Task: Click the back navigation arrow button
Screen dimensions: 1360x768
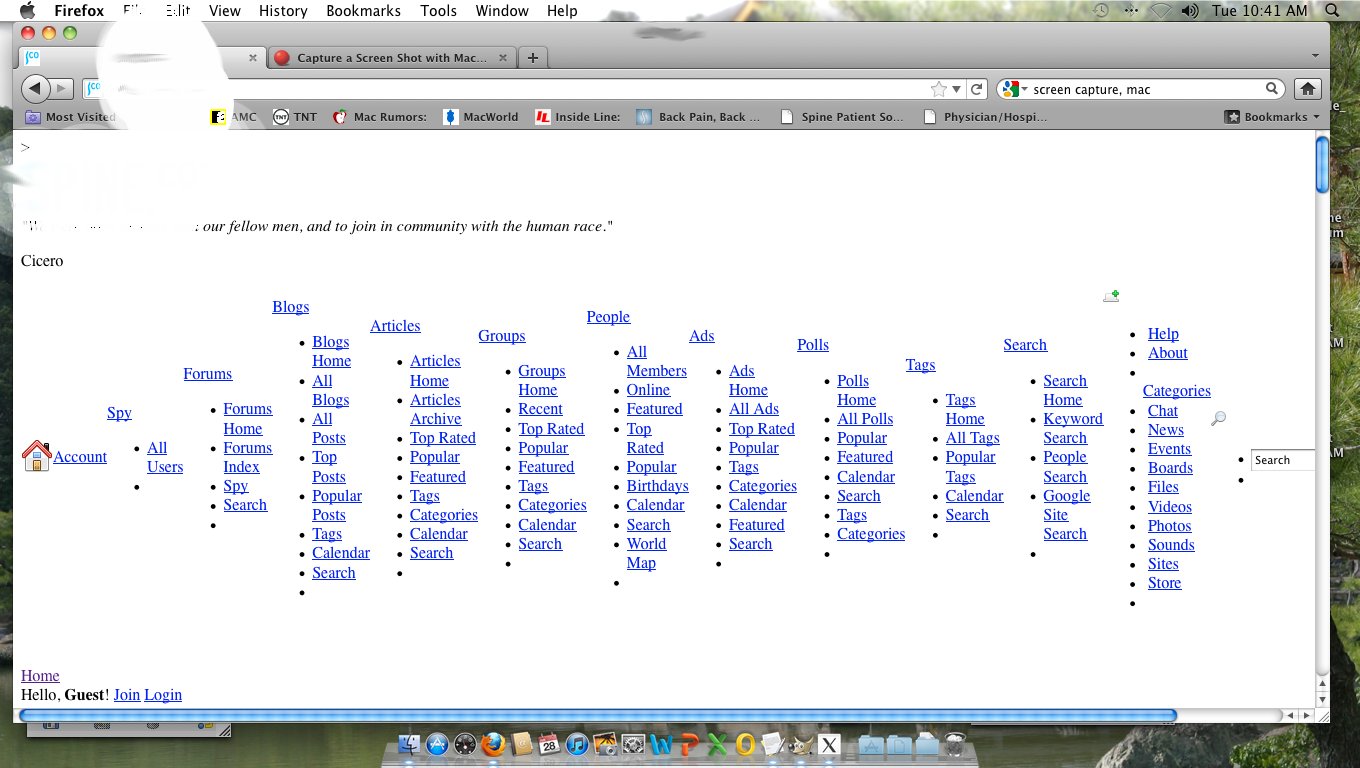Action: click(35, 89)
